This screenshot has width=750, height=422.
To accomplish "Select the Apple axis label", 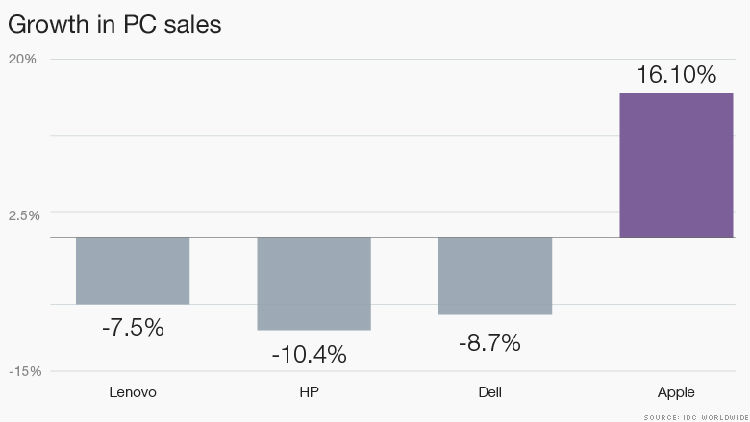I will point(676,392).
